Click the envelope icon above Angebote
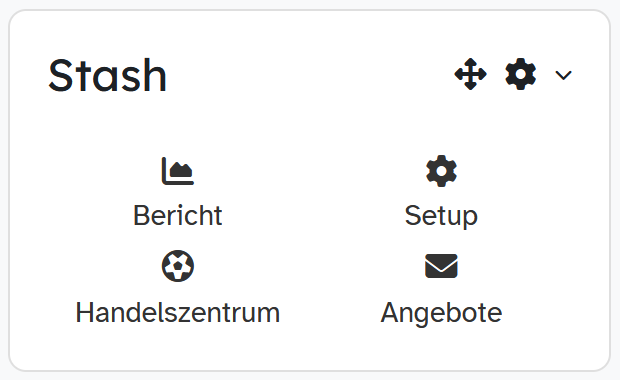Viewport: 620px width, 380px height. 441,266
